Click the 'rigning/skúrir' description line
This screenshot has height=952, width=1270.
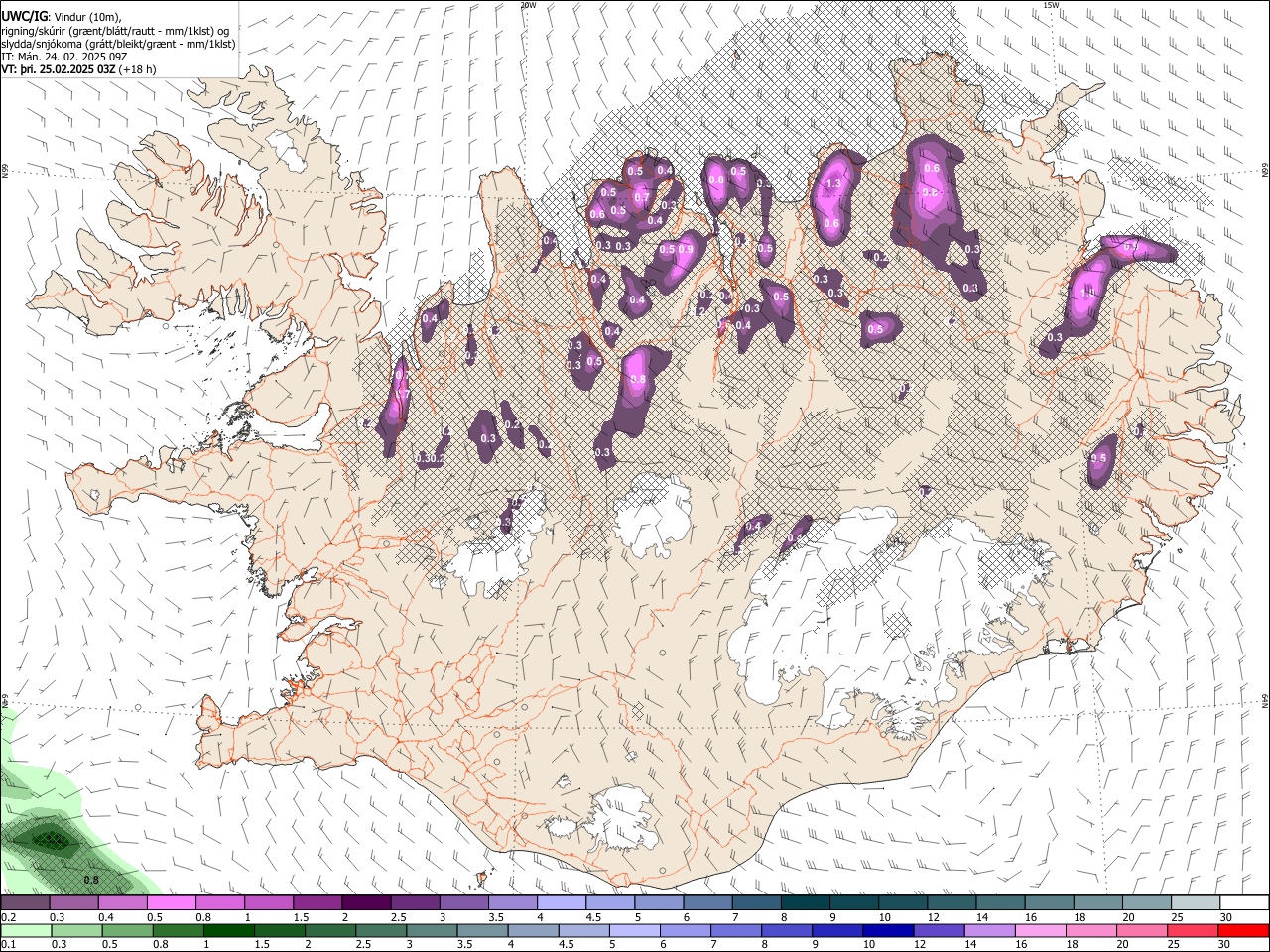116,31
